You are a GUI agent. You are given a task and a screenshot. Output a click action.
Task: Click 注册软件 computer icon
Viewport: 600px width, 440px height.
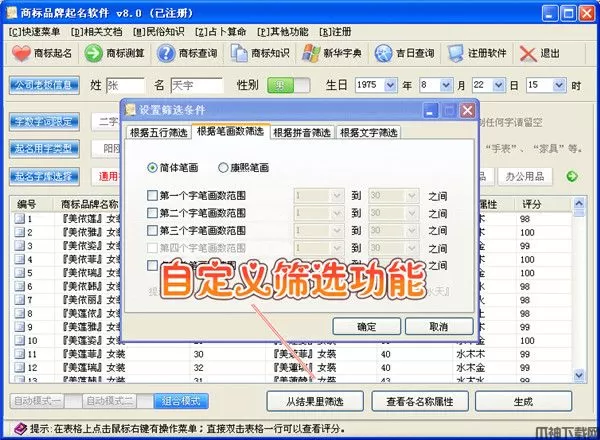click(456, 53)
